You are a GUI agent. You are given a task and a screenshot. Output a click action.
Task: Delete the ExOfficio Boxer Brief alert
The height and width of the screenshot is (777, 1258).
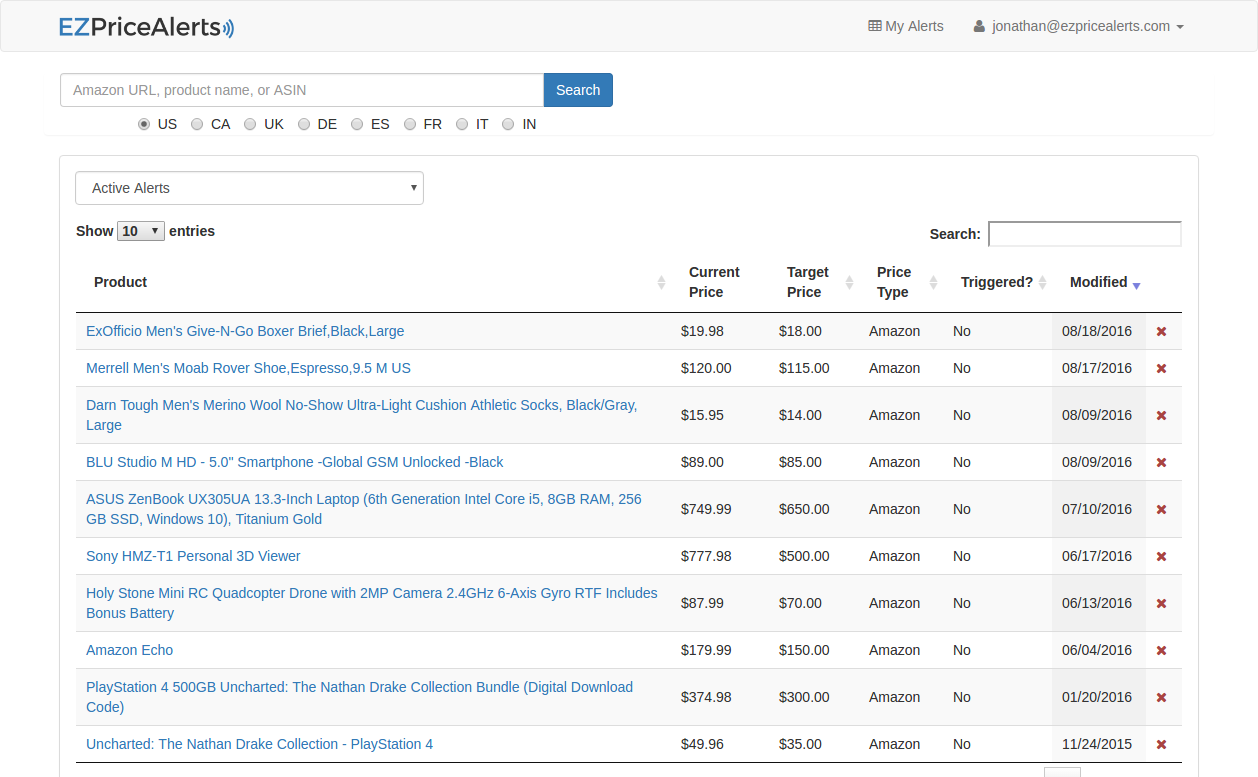pyautogui.click(x=1161, y=332)
